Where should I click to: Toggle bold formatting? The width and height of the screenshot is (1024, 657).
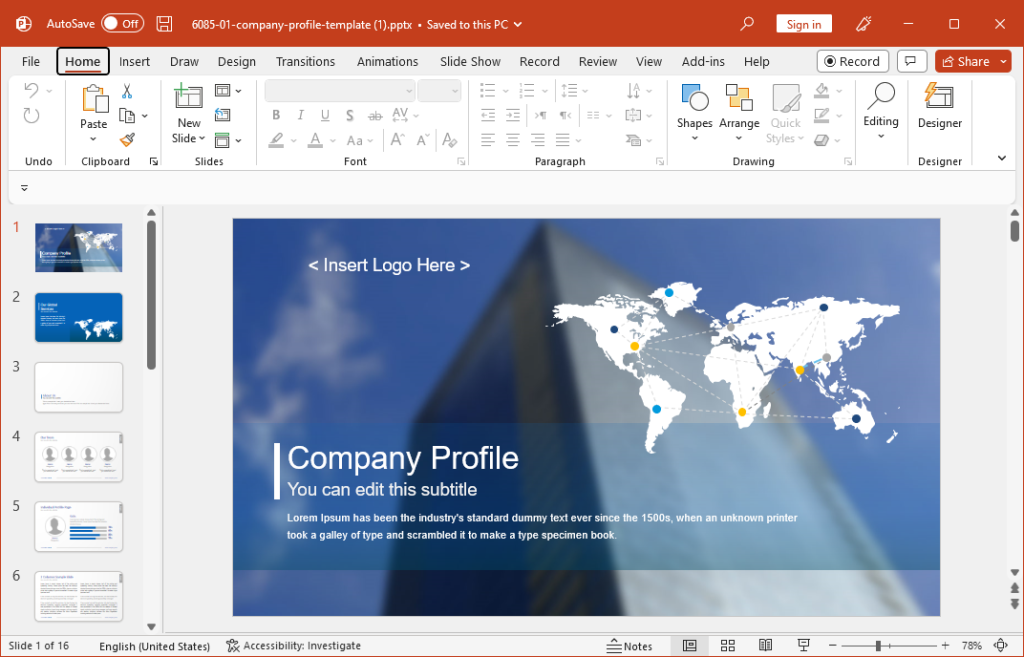(x=276, y=115)
